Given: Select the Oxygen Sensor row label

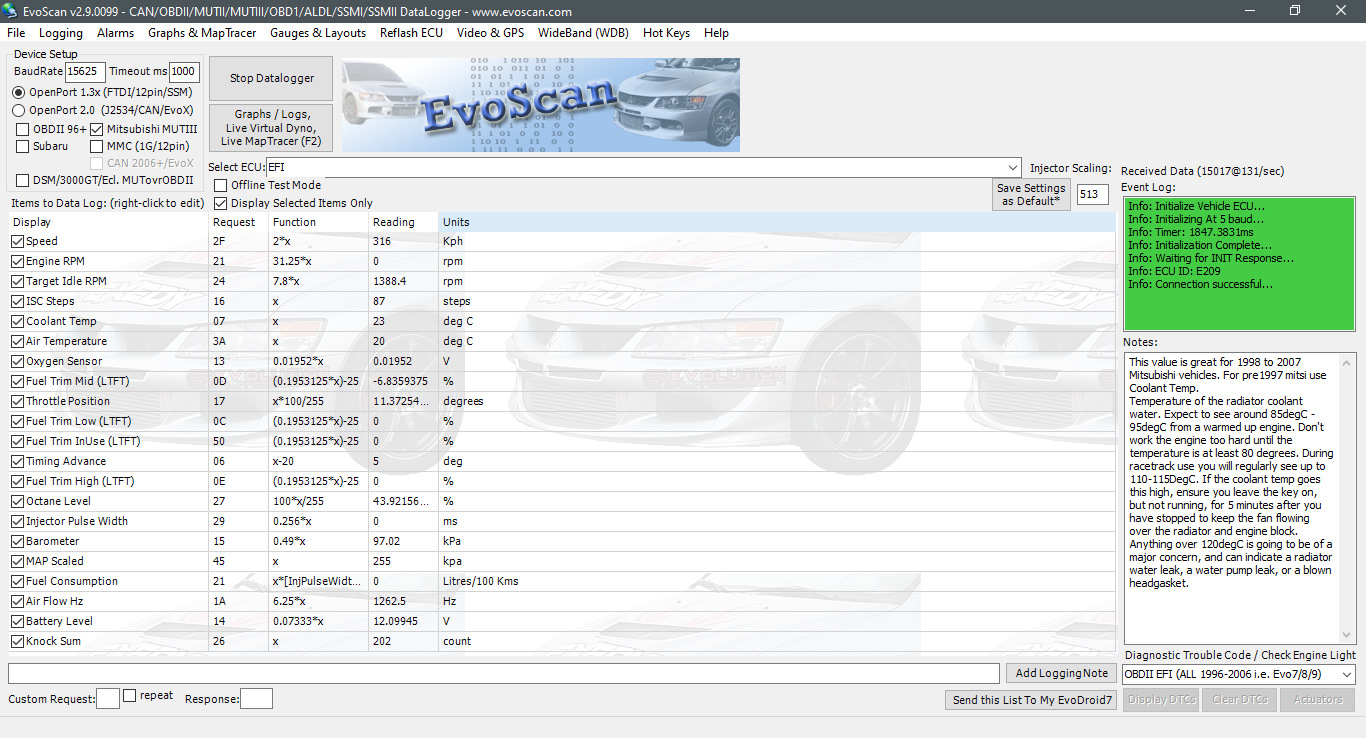Looking at the screenshot, I should (x=64, y=361).
